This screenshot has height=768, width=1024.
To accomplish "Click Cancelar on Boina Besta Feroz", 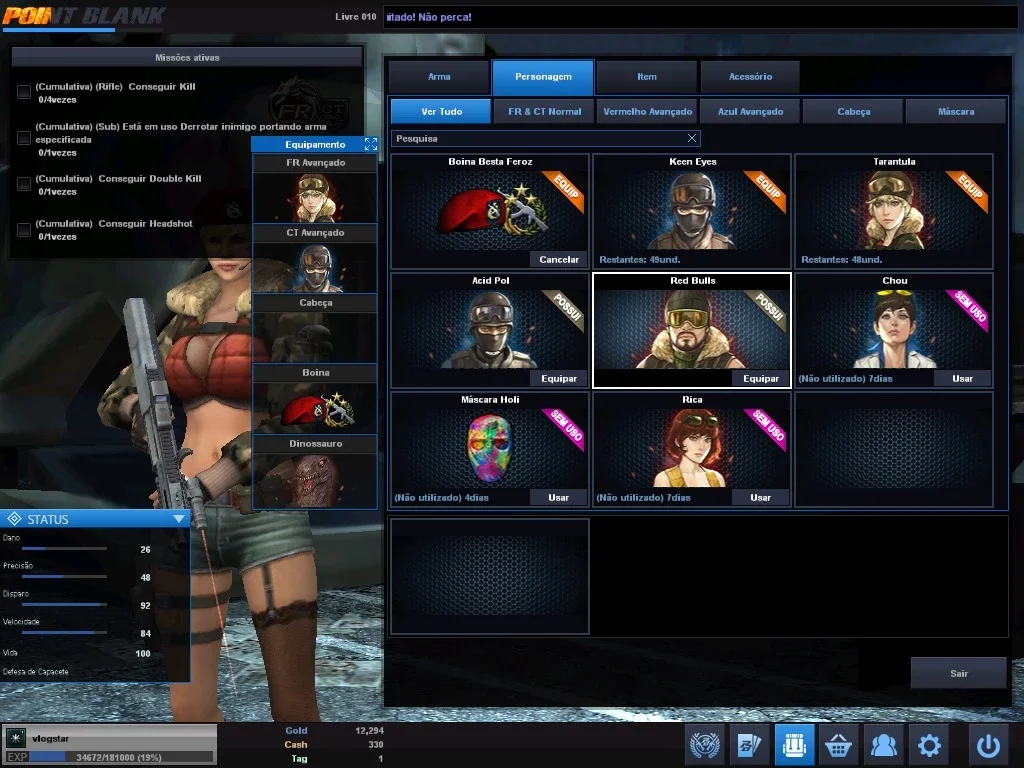I will [558, 259].
